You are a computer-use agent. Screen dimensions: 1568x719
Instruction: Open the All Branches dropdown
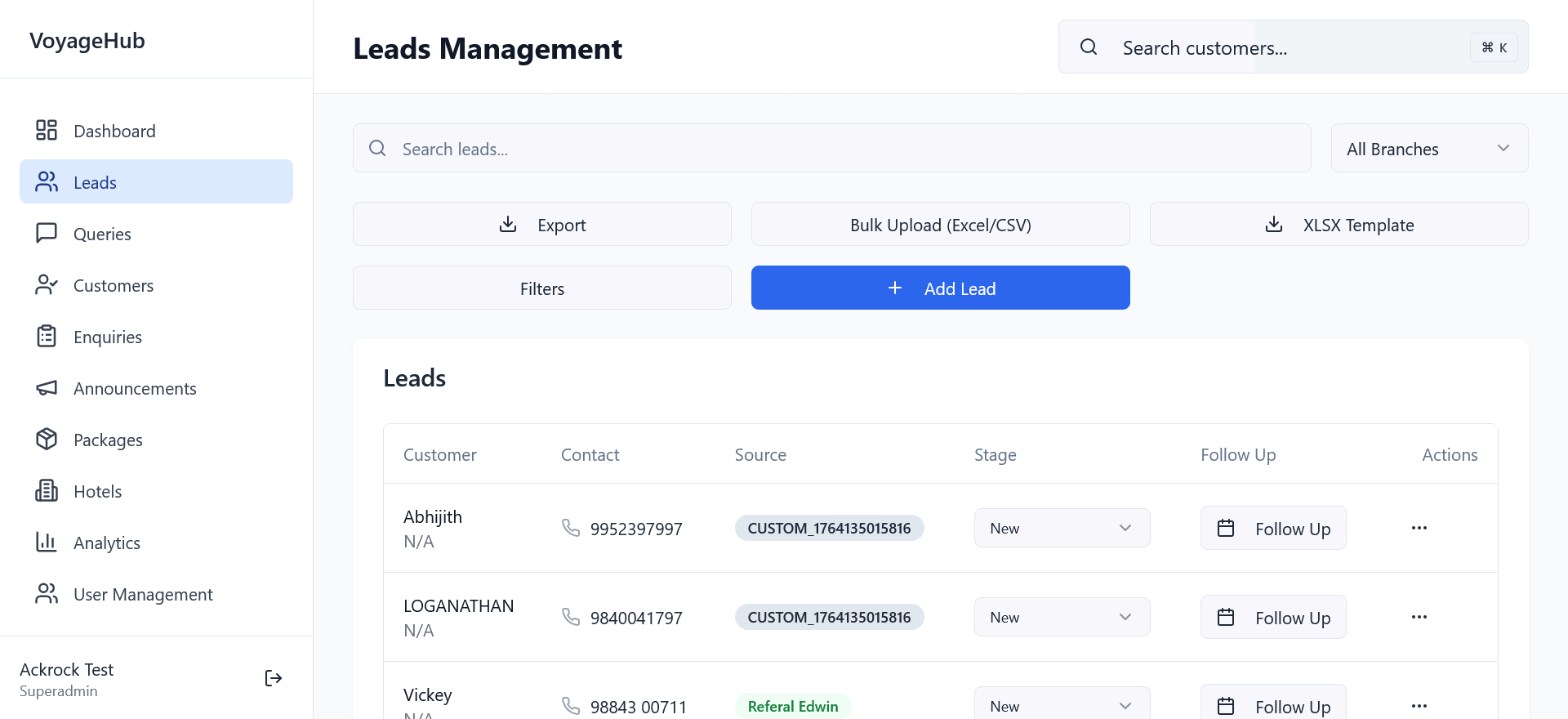(1429, 148)
